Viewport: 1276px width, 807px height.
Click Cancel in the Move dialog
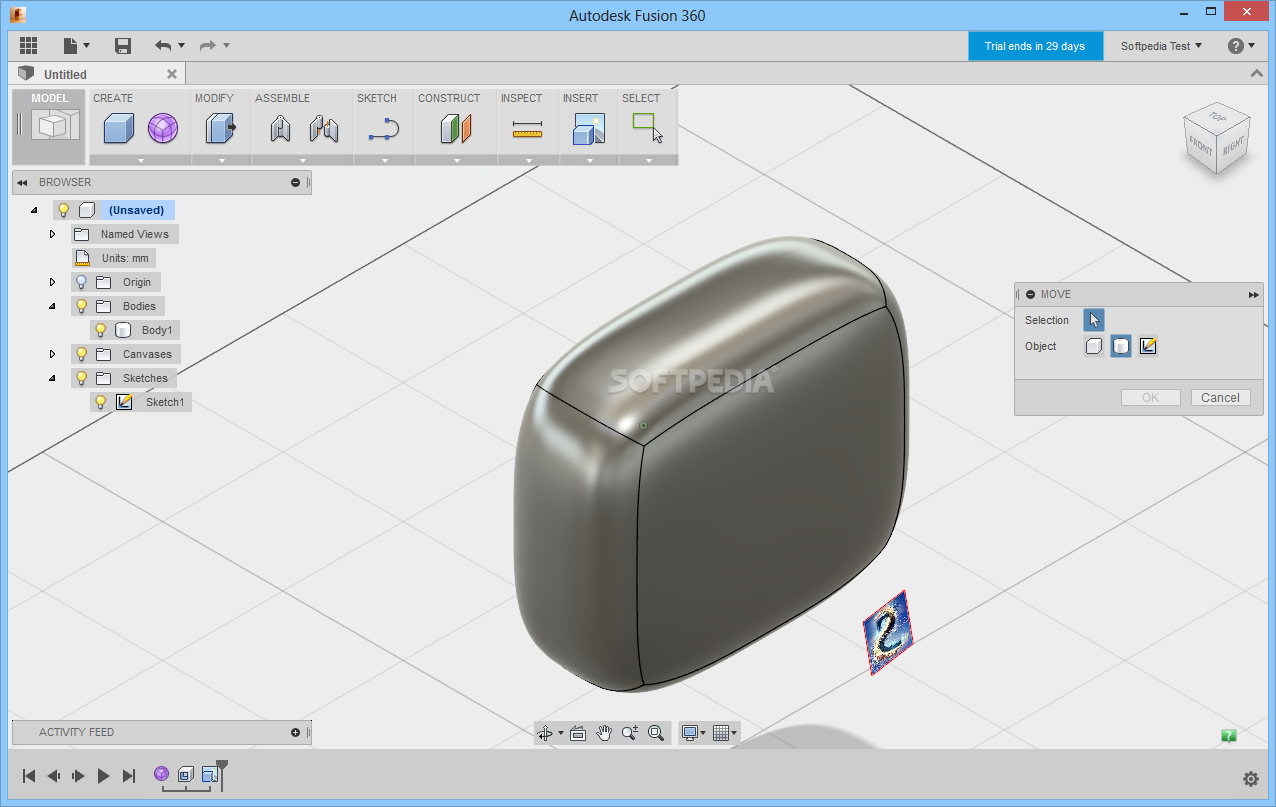pos(1220,398)
